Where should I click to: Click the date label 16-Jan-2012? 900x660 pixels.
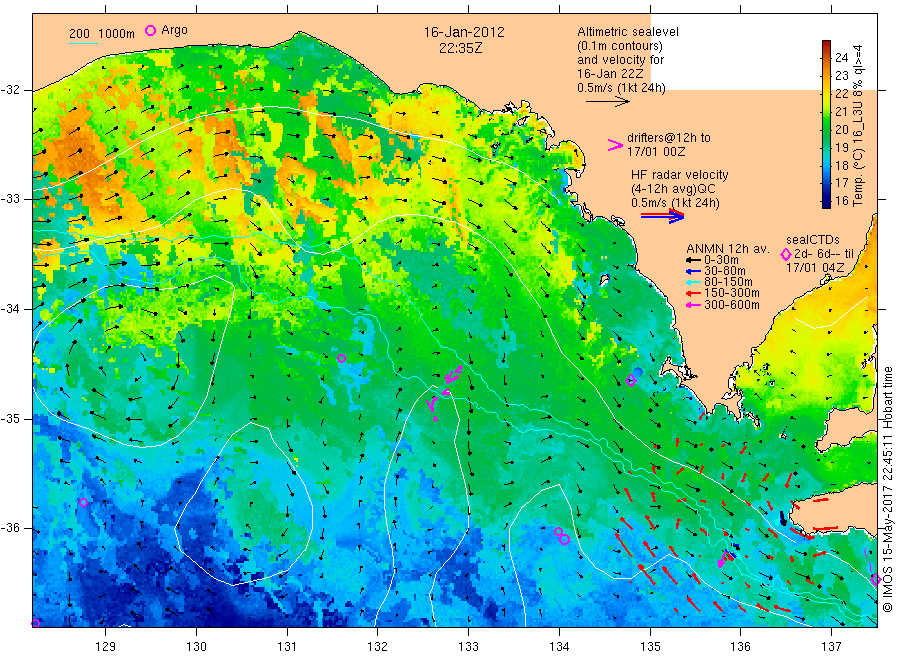[x=464, y=32]
